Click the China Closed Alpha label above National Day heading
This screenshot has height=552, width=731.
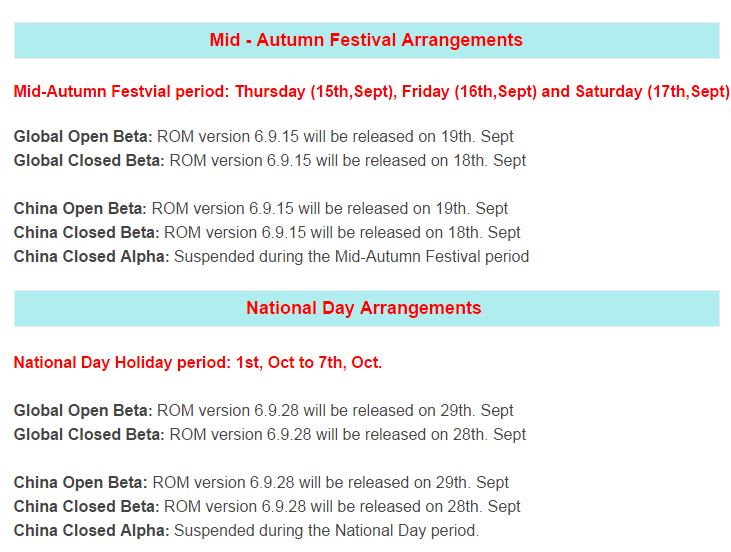click(x=91, y=257)
